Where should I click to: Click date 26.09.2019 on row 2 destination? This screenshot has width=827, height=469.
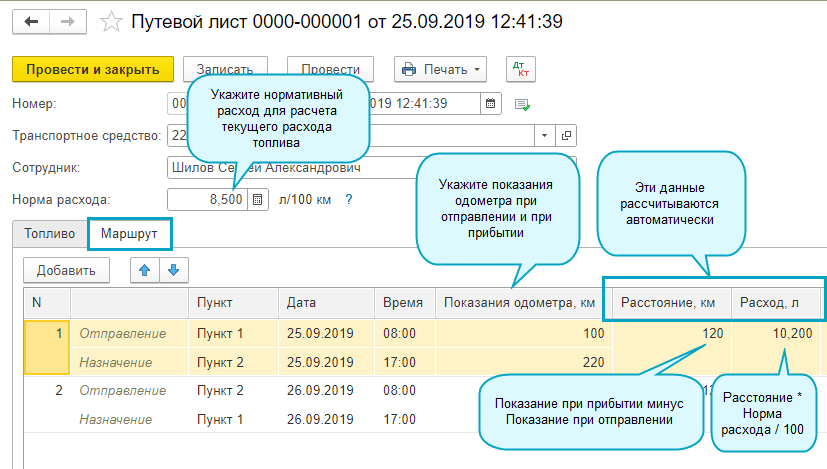pos(320,419)
